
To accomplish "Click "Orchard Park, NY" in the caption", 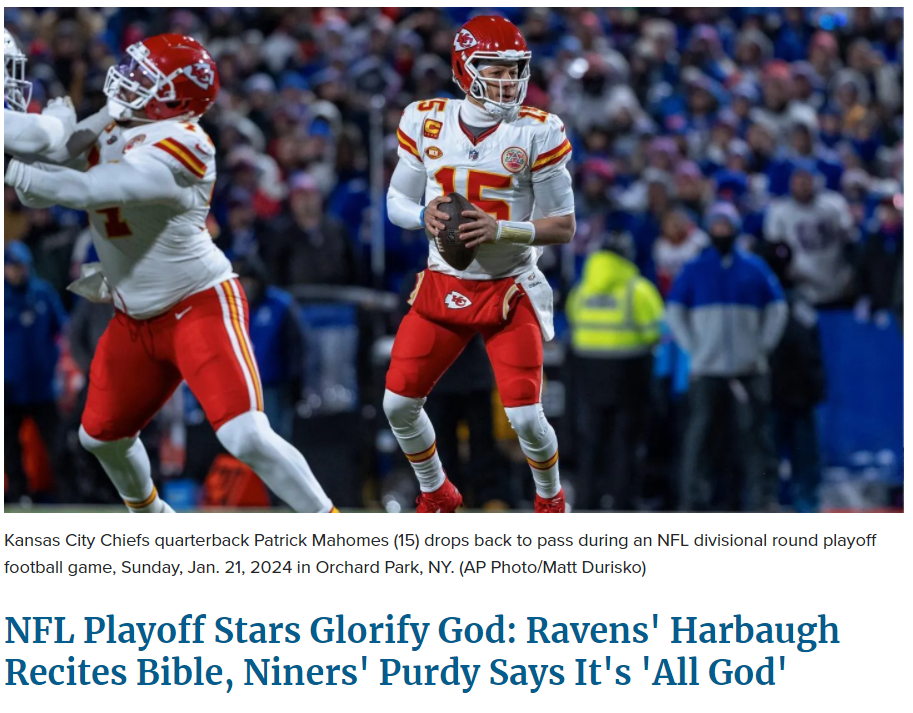I will click(x=384, y=567).
